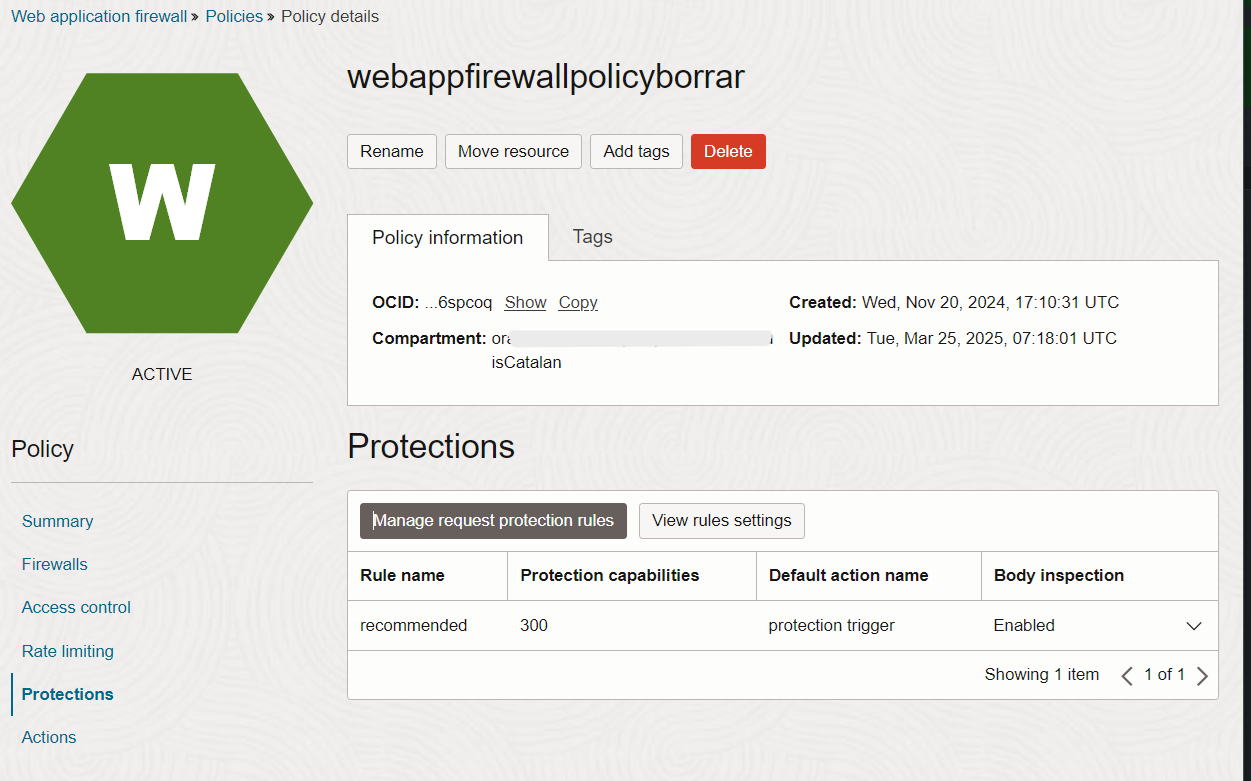The height and width of the screenshot is (781, 1251).
Task: Open Manage request protection rules
Action: 493,521
